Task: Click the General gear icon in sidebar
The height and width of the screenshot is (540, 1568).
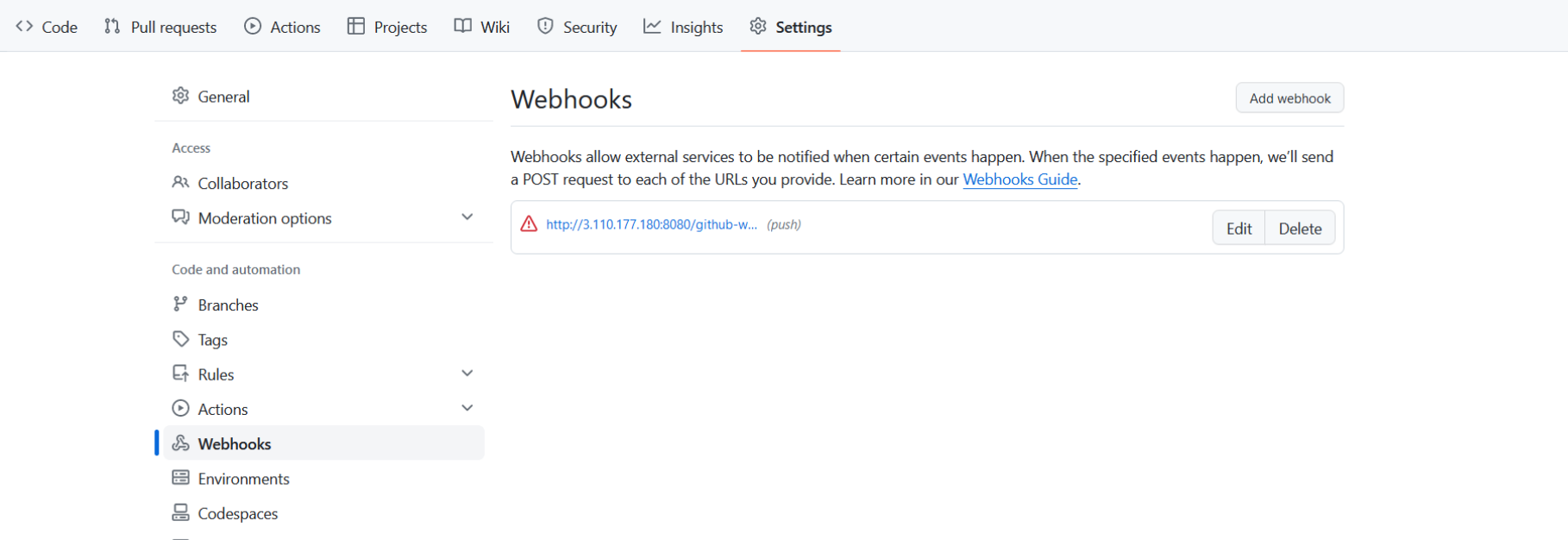Action: [x=180, y=96]
